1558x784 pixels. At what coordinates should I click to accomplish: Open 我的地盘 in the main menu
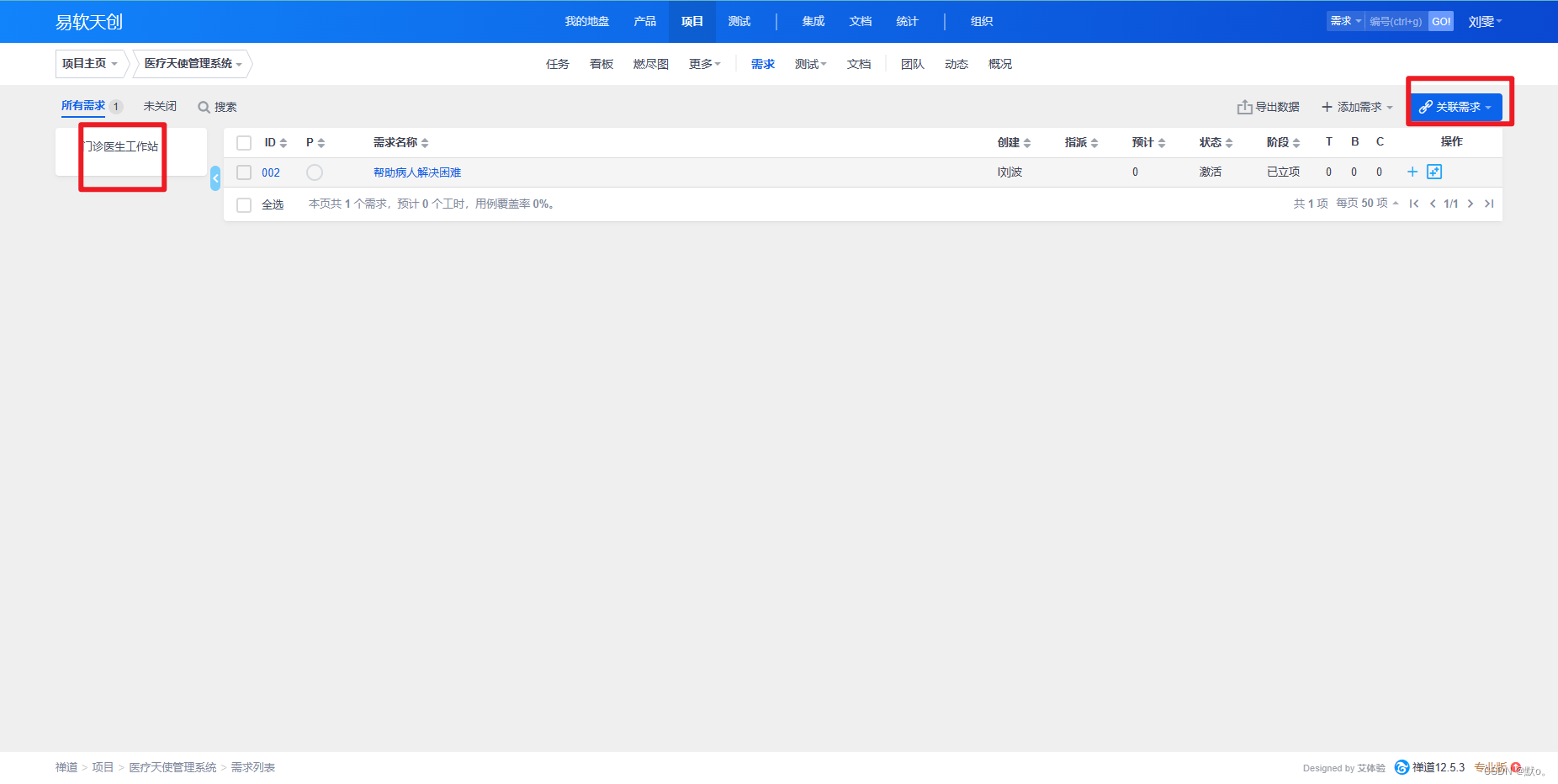coord(587,21)
